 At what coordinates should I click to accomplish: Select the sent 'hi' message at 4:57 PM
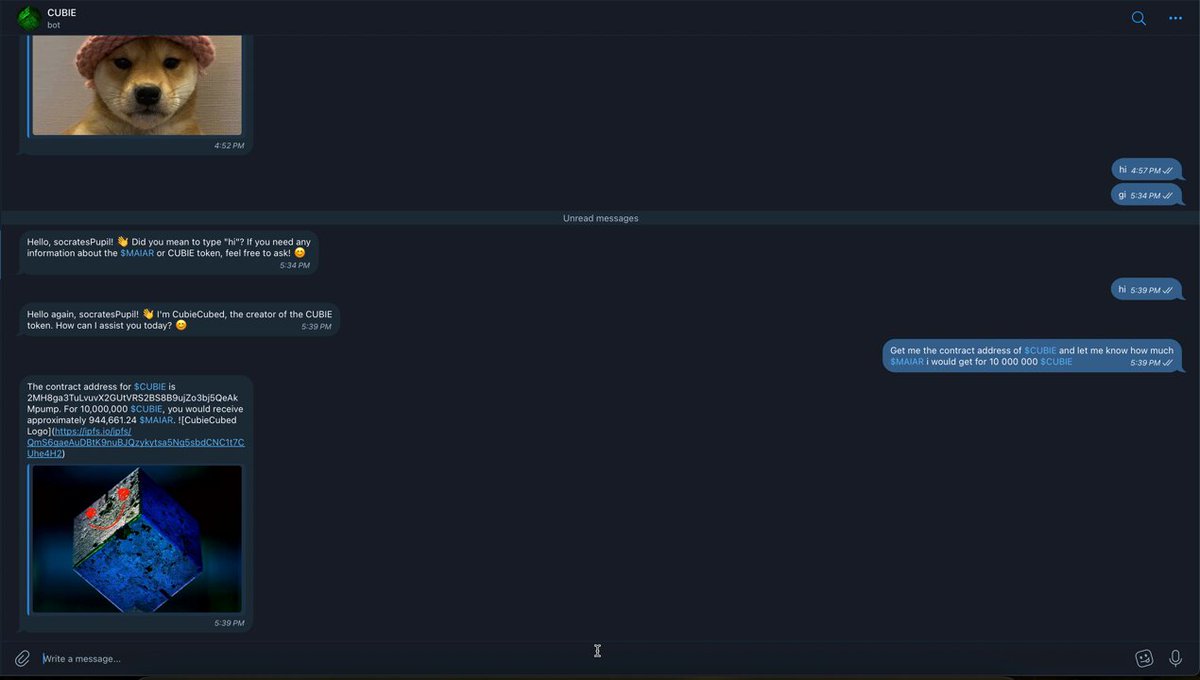pyautogui.click(x=1146, y=170)
